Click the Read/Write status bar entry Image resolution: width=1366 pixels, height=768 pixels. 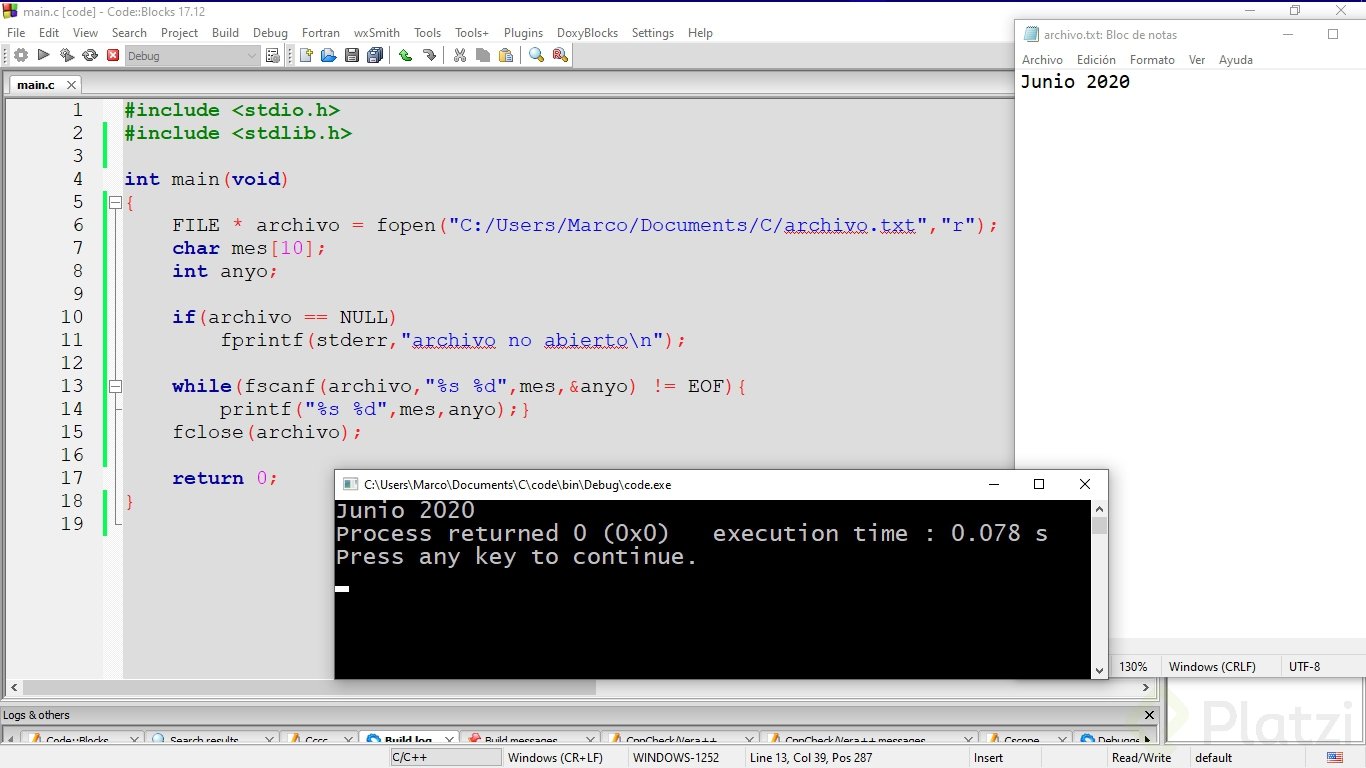1141,758
